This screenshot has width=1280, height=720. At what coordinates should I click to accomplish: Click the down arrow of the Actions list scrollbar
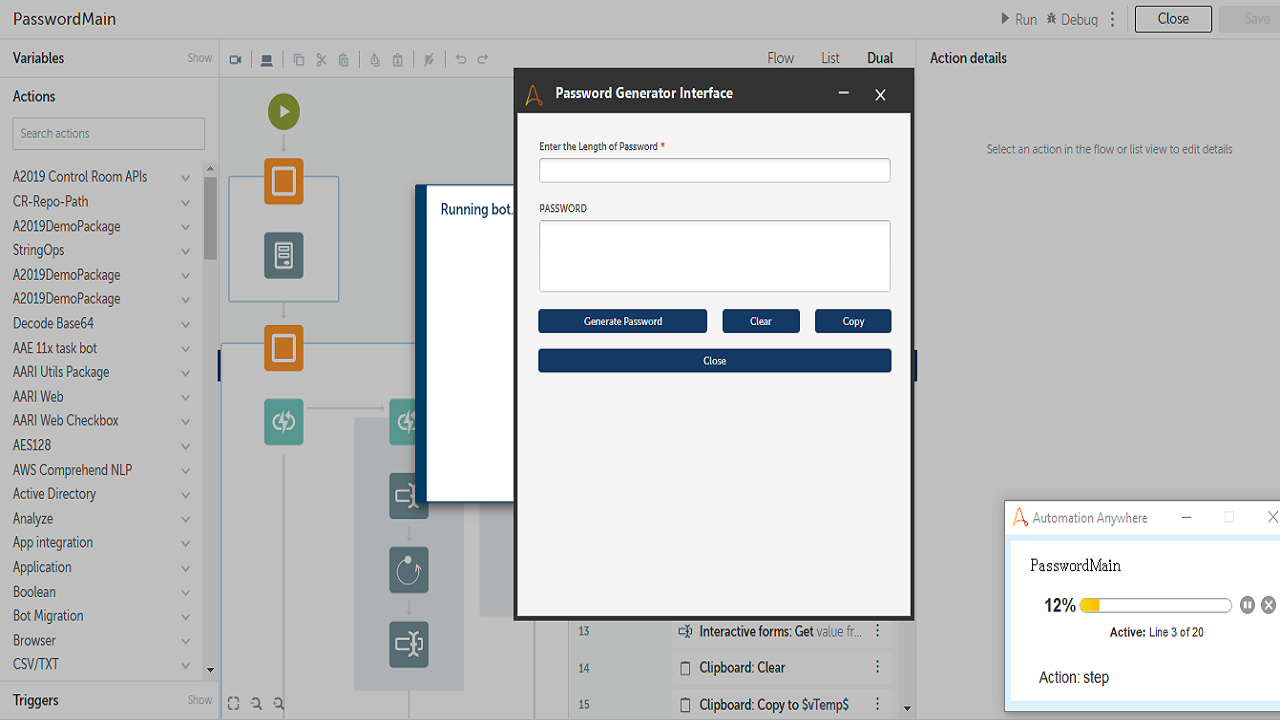tap(210, 670)
